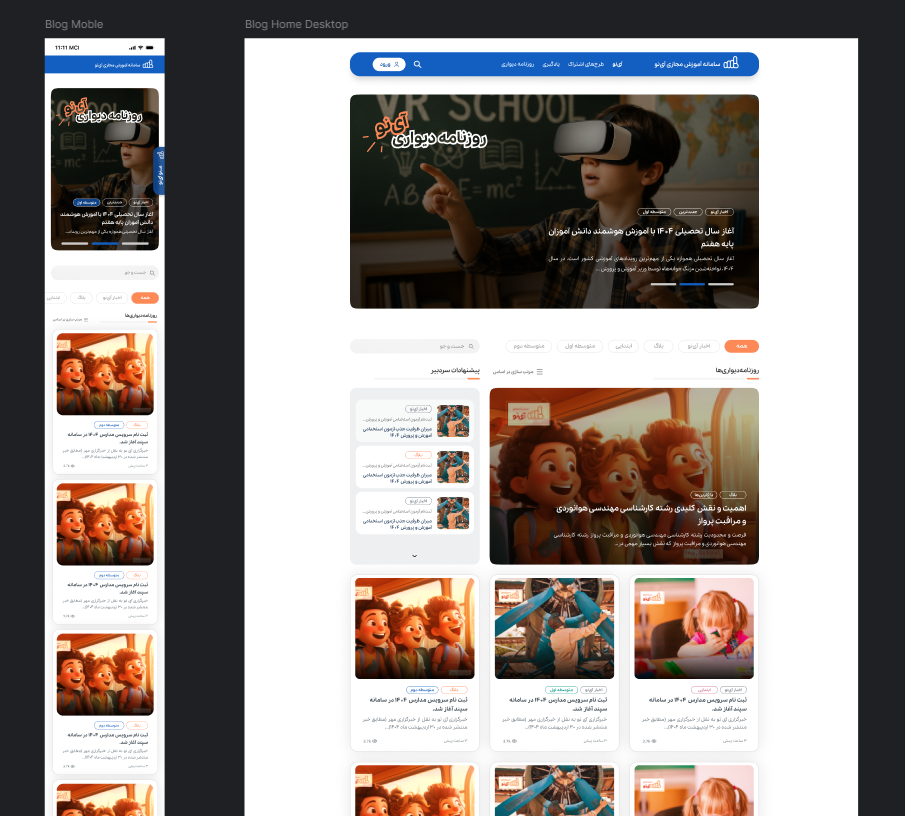Open 'روزنامه دیواری' nav menu item
The width and height of the screenshot is (905, 816).
point(517,64)
